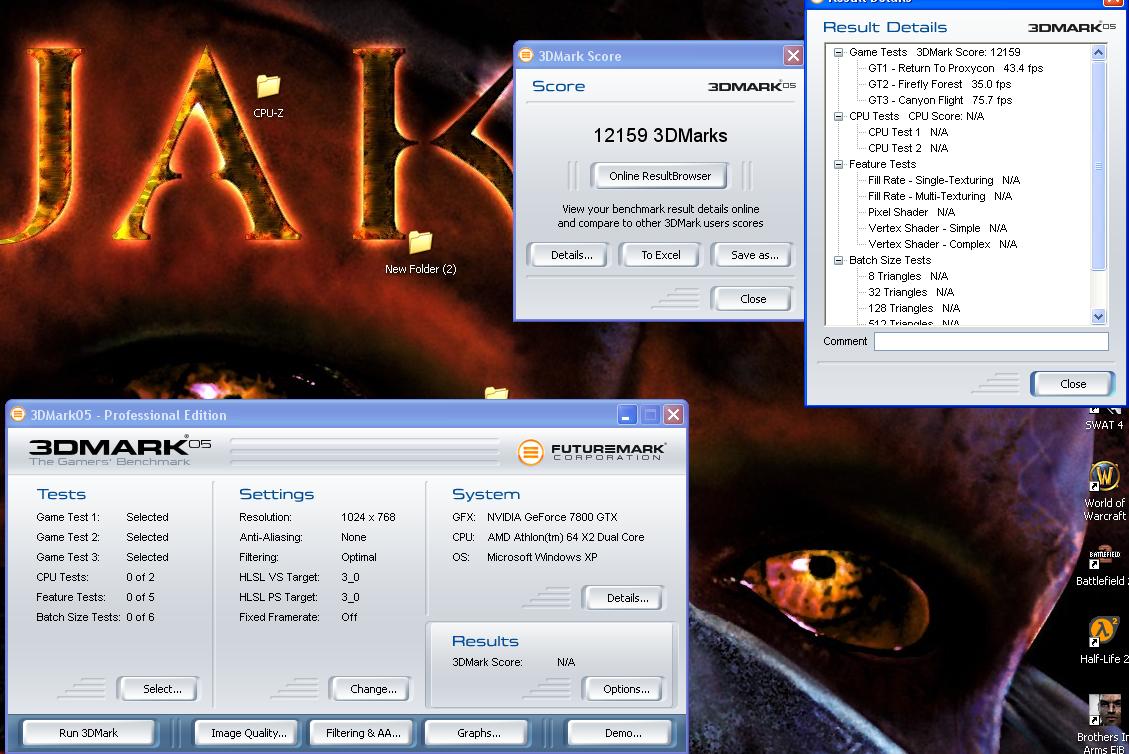Click the Comment input field
Viewport: 1129px width, 754px height.
pos(991,341)
